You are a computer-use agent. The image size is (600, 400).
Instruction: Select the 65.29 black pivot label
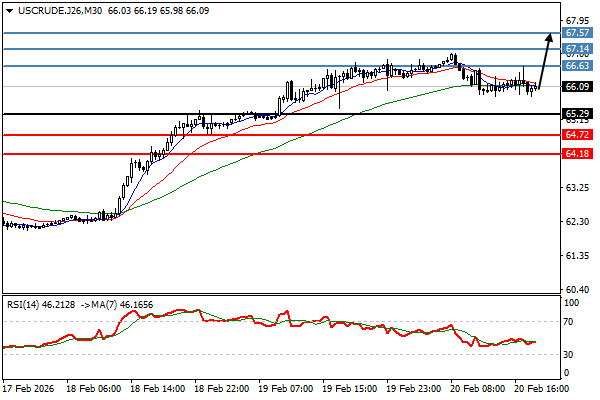tap(575, 114)
